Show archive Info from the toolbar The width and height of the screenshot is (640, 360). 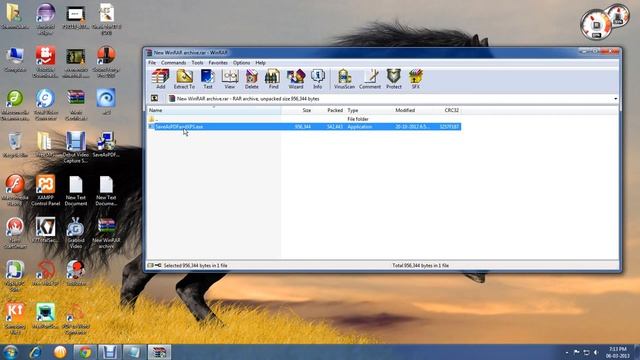point(318,79)
